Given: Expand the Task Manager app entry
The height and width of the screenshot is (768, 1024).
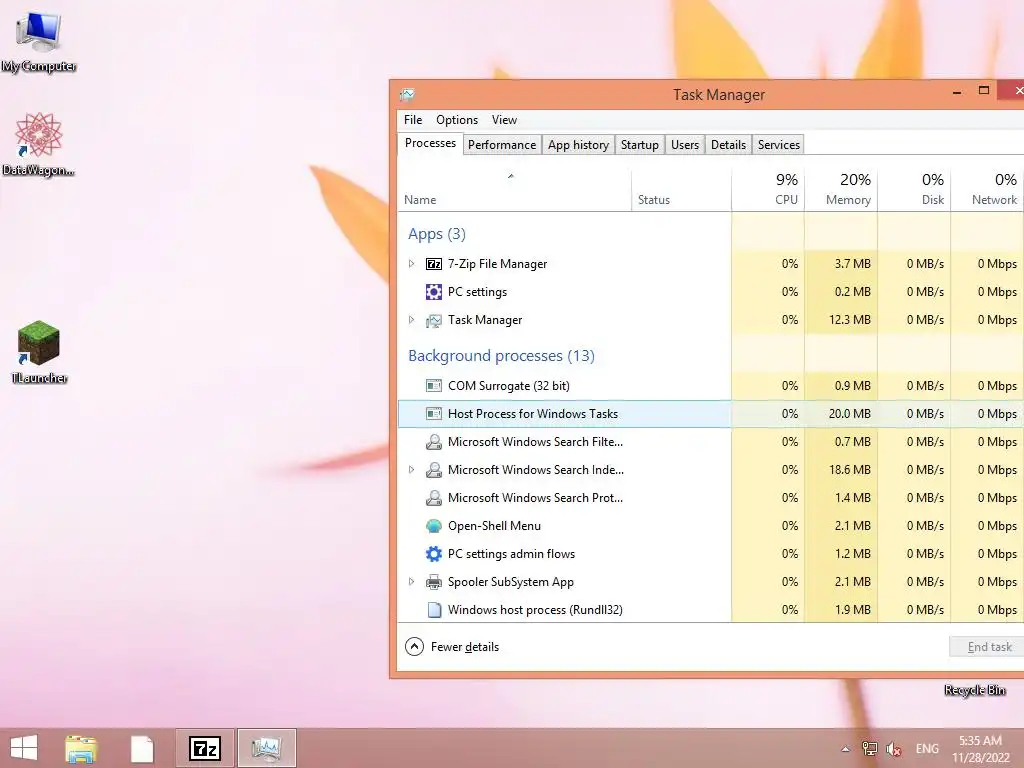Looking at the screenshot, I should (411, 320).
